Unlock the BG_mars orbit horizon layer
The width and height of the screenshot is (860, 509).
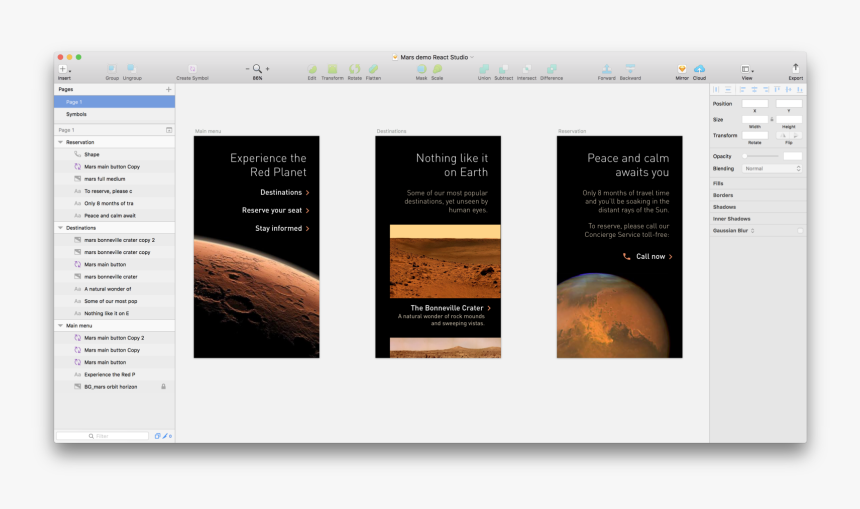[163, 387]
